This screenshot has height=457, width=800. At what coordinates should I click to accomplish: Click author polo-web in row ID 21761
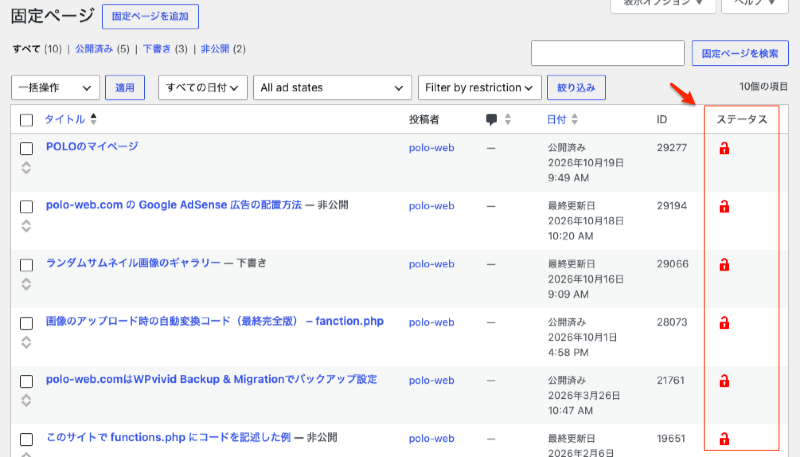[x=432, y=380]
